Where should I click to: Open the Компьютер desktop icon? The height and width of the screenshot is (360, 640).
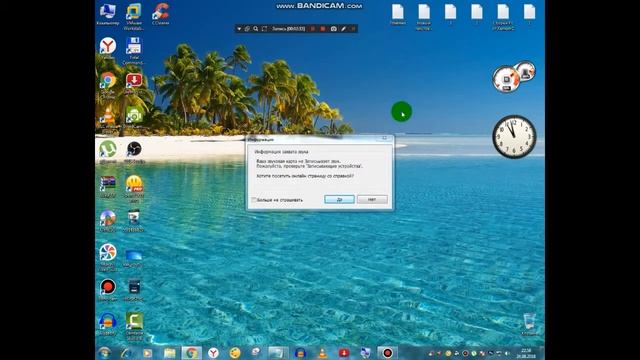tap(108, 14)
